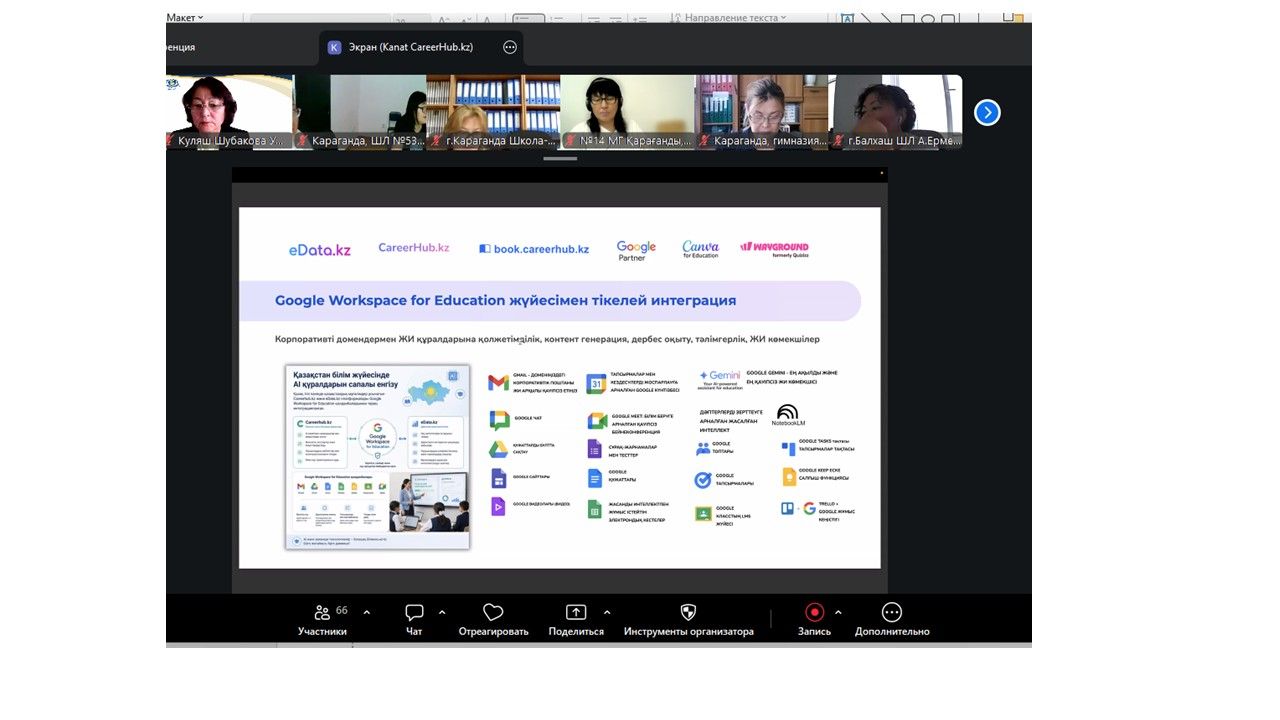
Task: Click the Gemini logo on the slide
Action: click(x=719, y=378)
